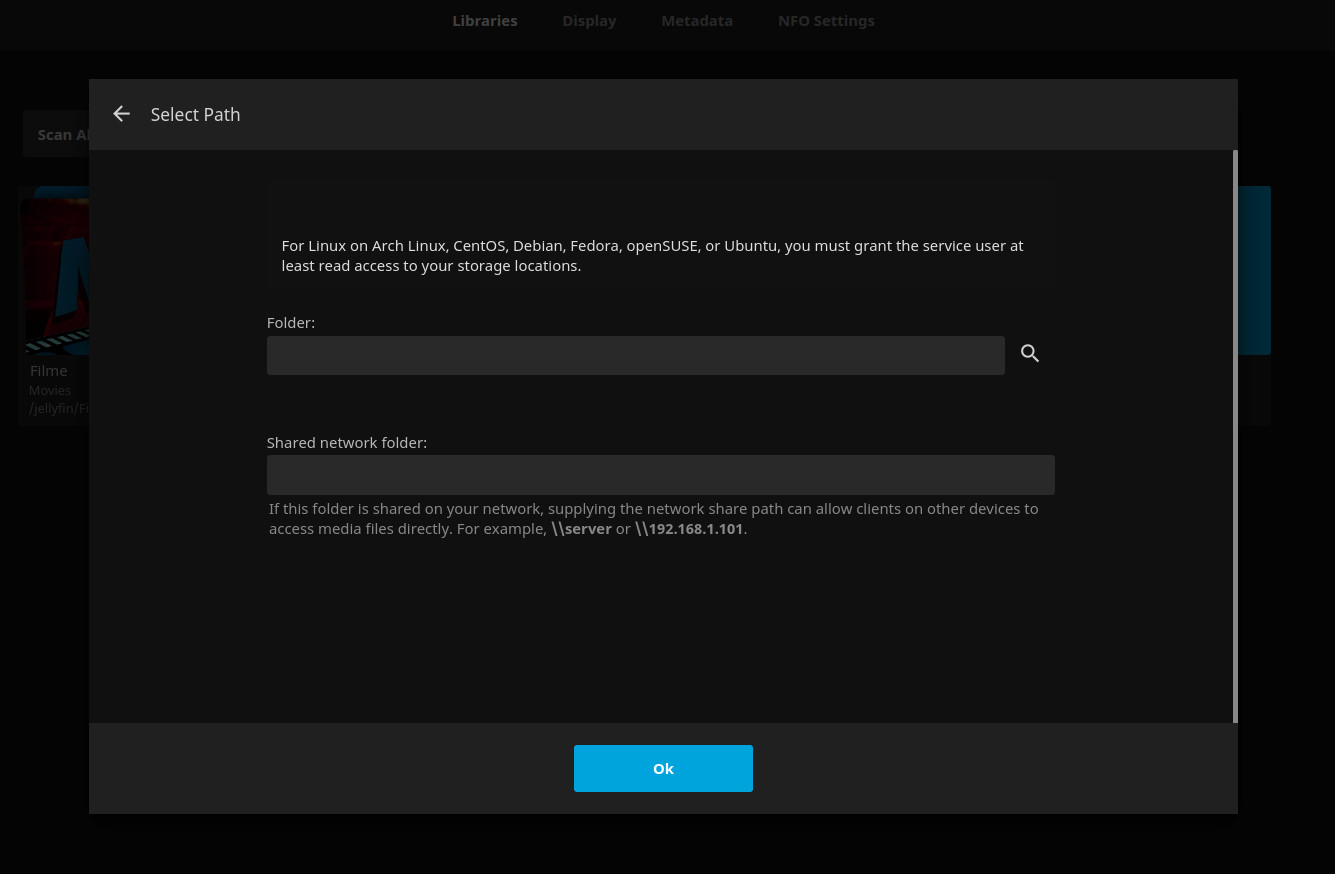
Task: Switch to the Libraries tab
Action: 484,21
